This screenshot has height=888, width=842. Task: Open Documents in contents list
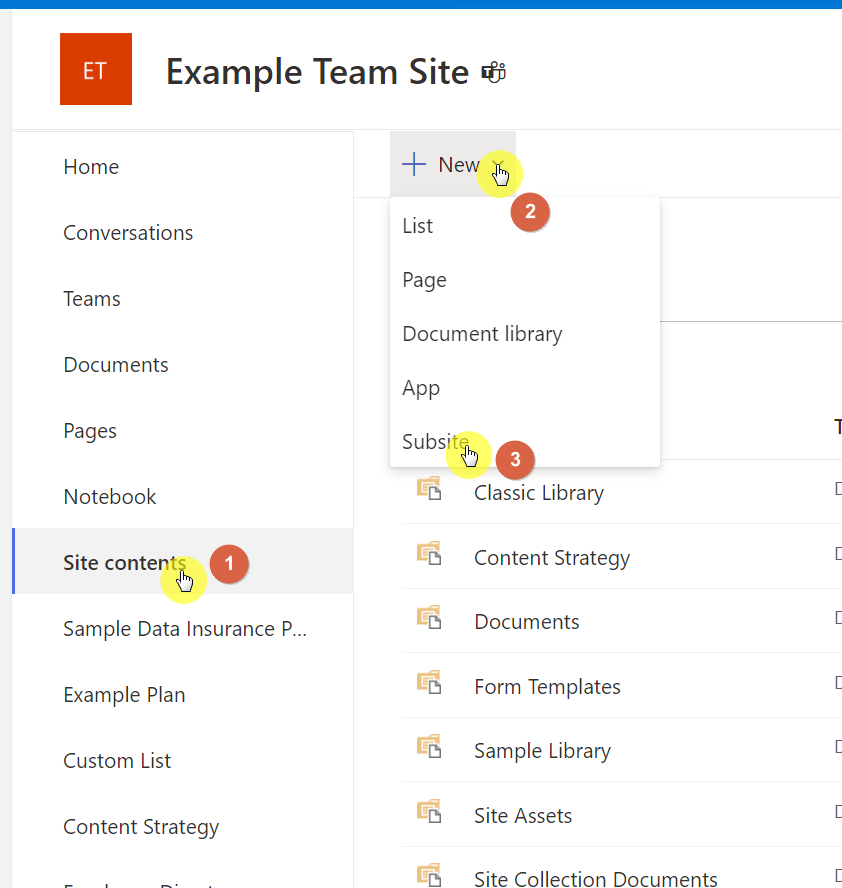pos(527,622)
